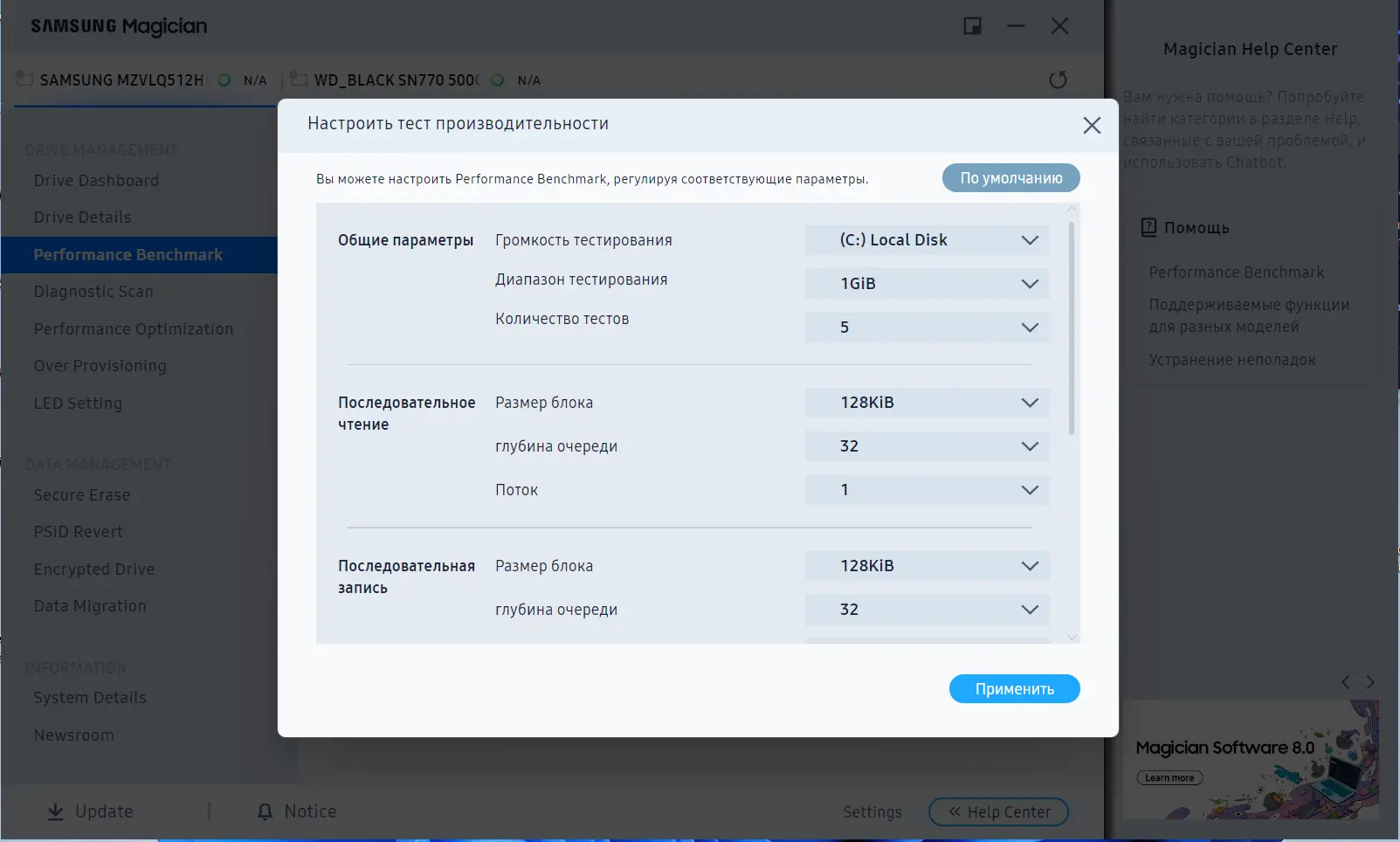Click the settings list scrollbar thumb

coord(1072,328)
